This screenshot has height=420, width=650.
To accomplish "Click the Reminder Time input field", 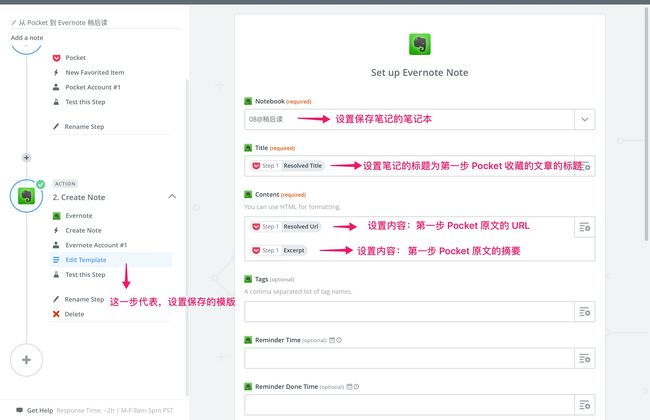I will (x=409, y=359).
